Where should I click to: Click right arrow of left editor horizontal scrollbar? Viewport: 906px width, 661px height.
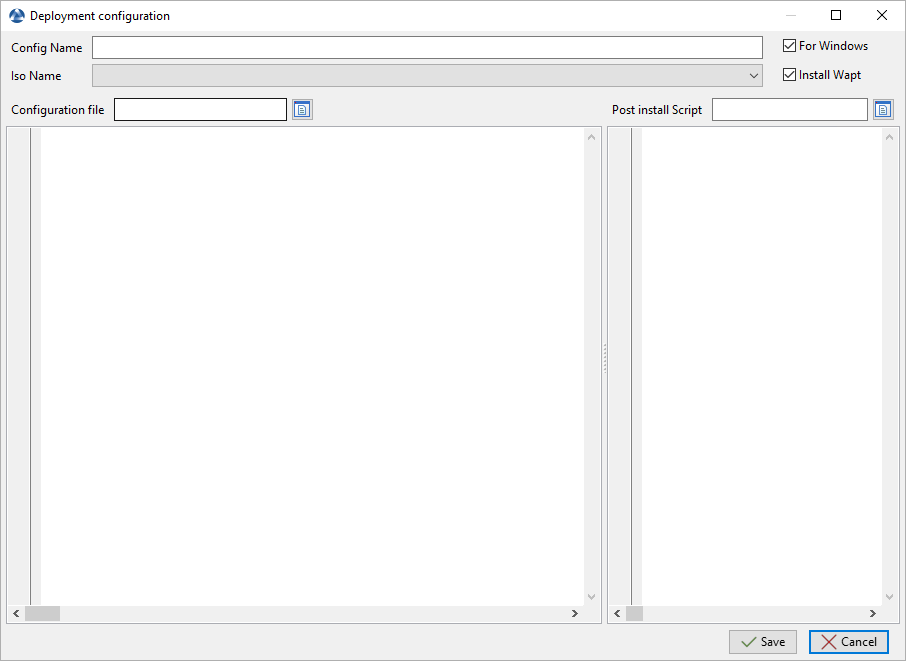574,614
